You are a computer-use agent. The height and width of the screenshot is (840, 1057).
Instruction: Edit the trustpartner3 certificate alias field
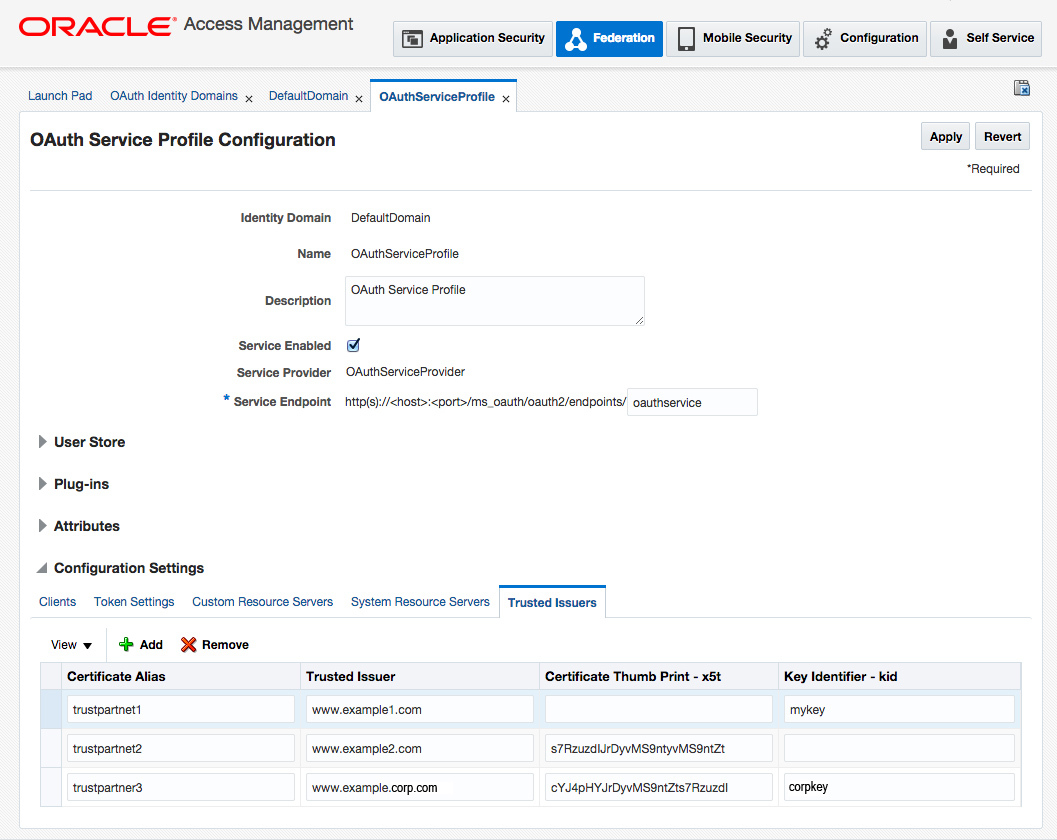point(181,787)
